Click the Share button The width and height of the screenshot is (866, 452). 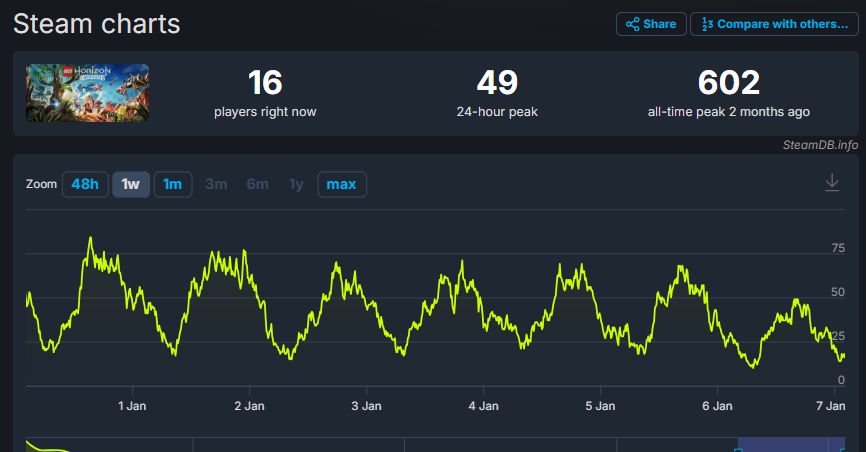tap(651, 24)
